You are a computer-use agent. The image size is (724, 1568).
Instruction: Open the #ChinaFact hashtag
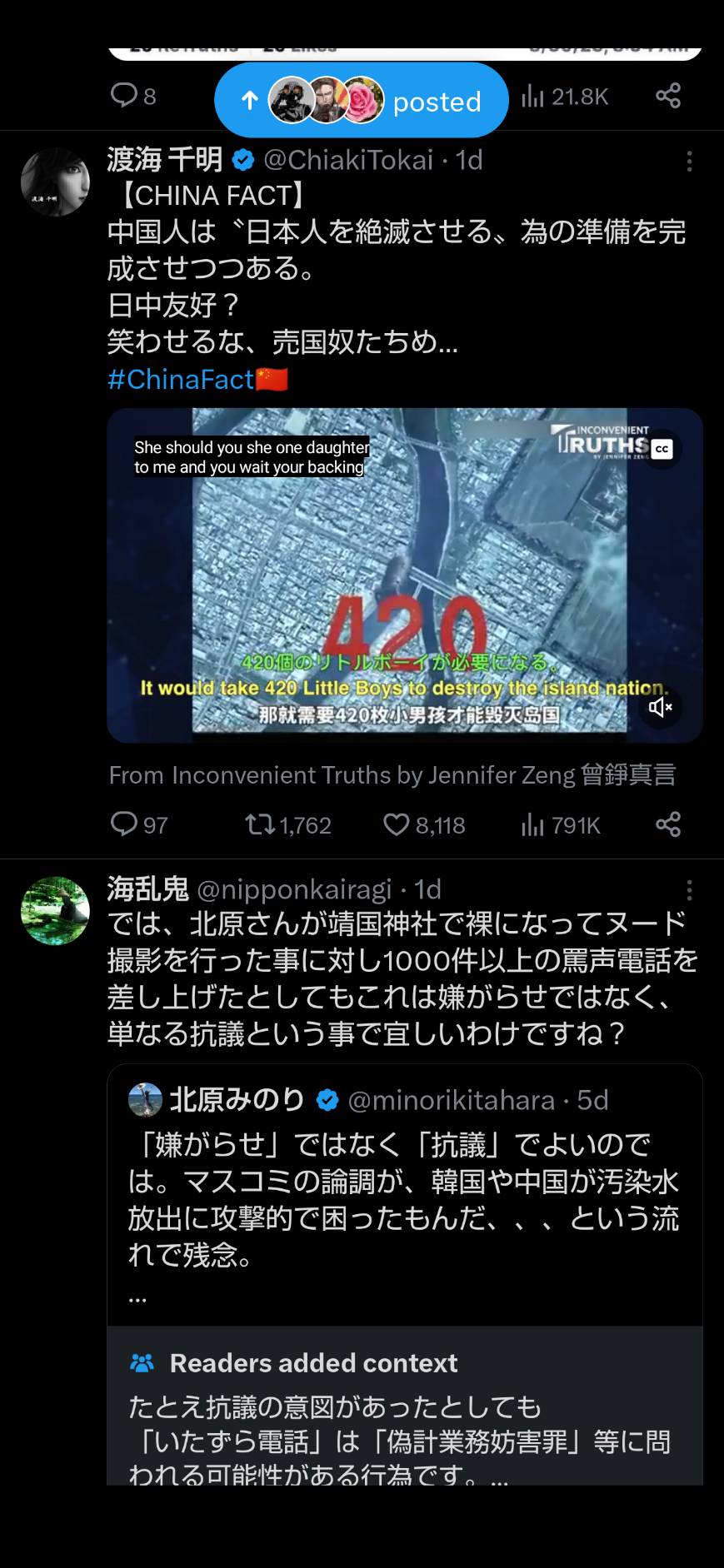point(197,380)
